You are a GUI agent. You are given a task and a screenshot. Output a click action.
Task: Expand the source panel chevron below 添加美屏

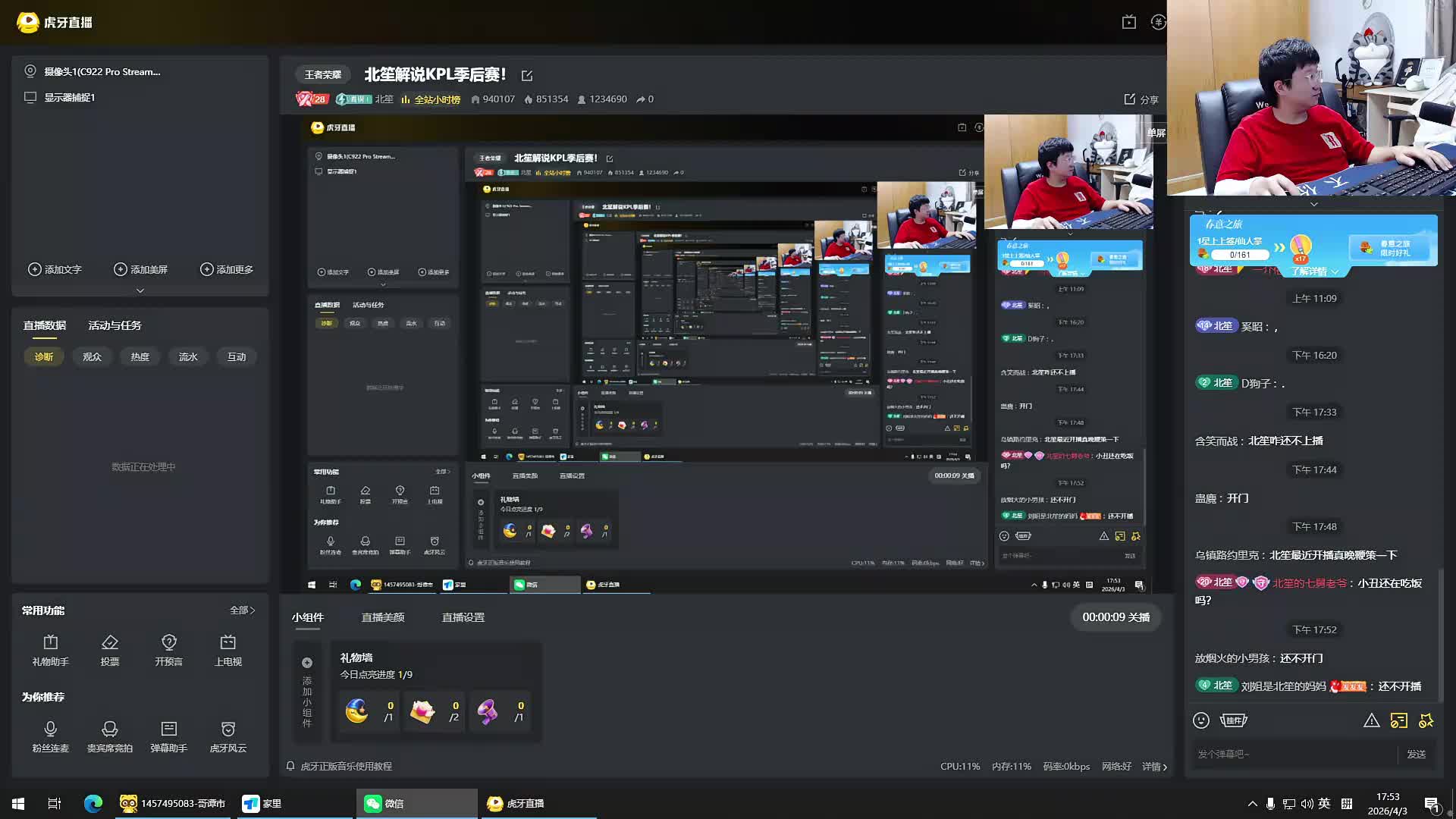[140, 290]
